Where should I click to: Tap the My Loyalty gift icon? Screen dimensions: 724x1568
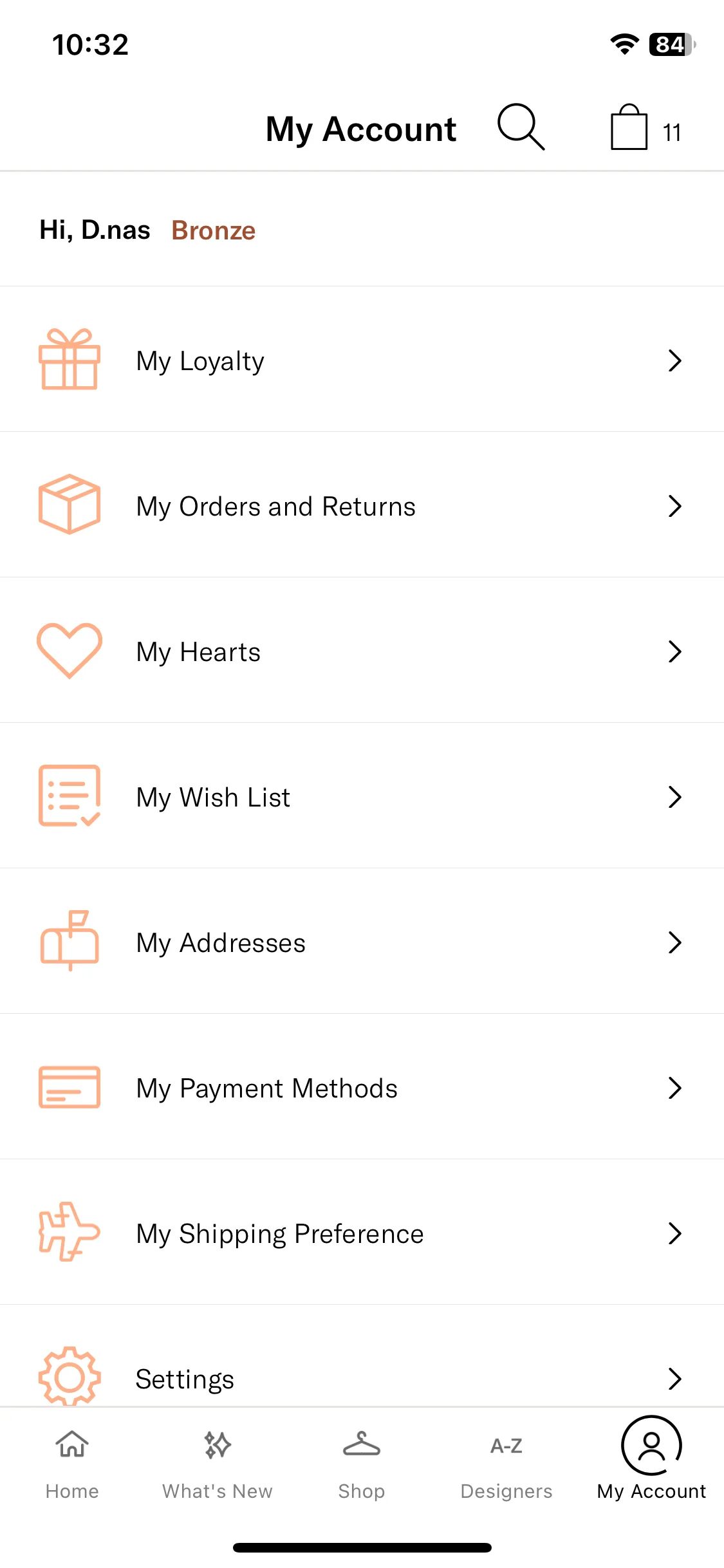pos(70,359)
